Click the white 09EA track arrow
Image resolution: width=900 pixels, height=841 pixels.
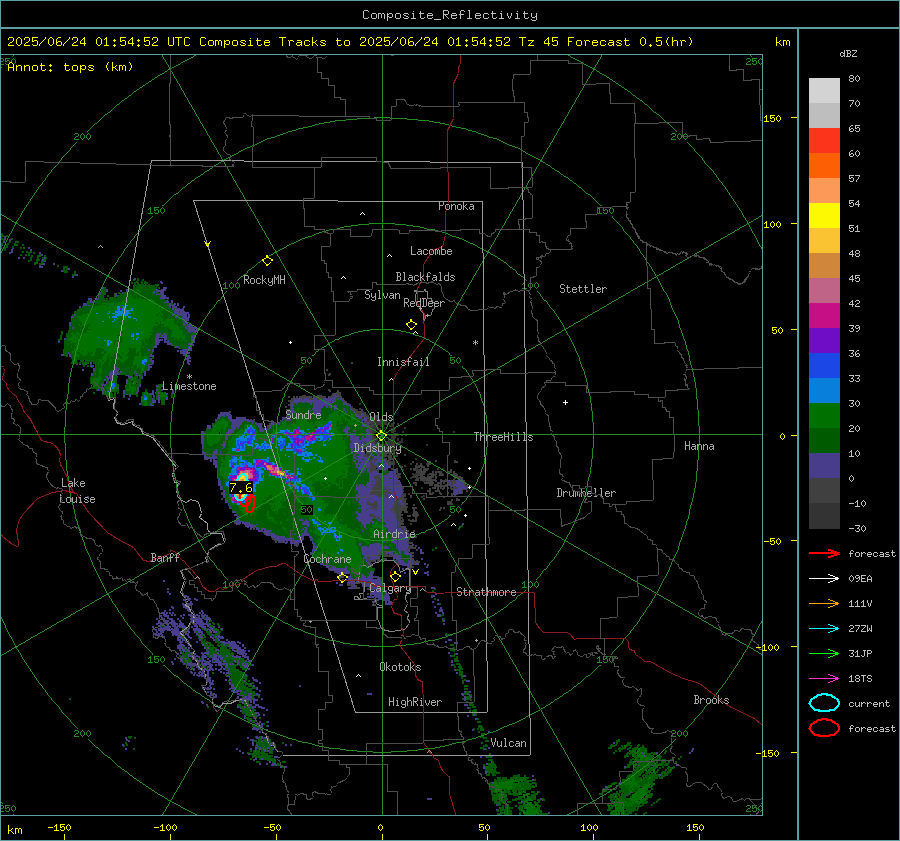point(824,579)
